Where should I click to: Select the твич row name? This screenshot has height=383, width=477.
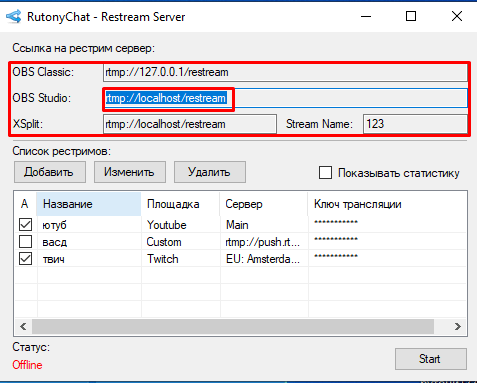coord(53,259)
